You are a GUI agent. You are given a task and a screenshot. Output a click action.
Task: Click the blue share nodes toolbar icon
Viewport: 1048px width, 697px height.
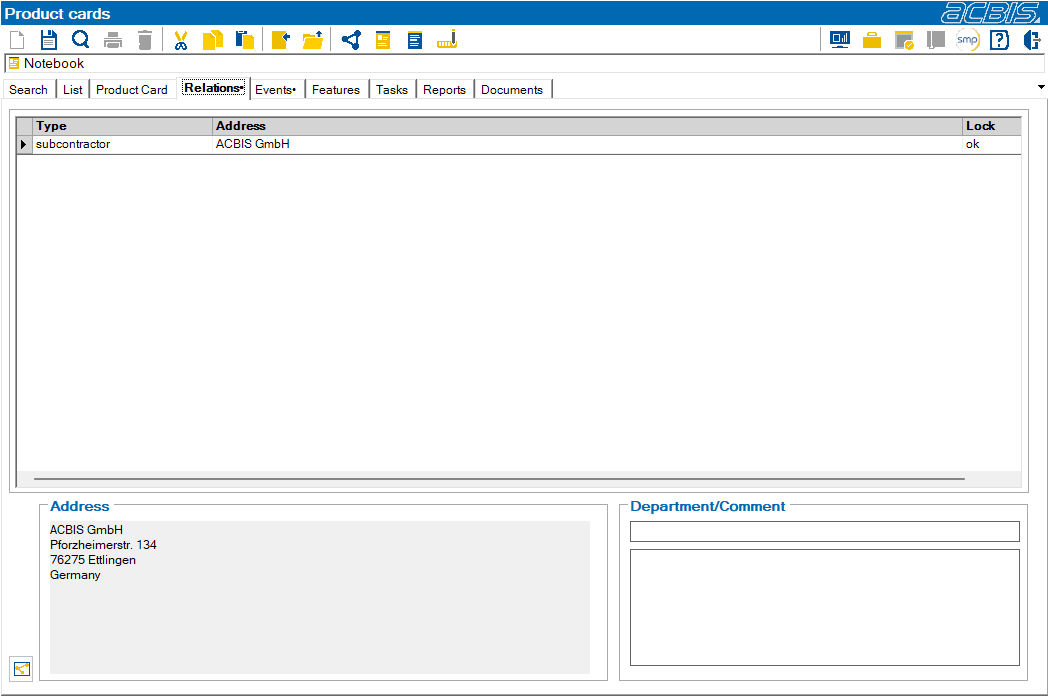pyautogui.click(x=352, y=40)
